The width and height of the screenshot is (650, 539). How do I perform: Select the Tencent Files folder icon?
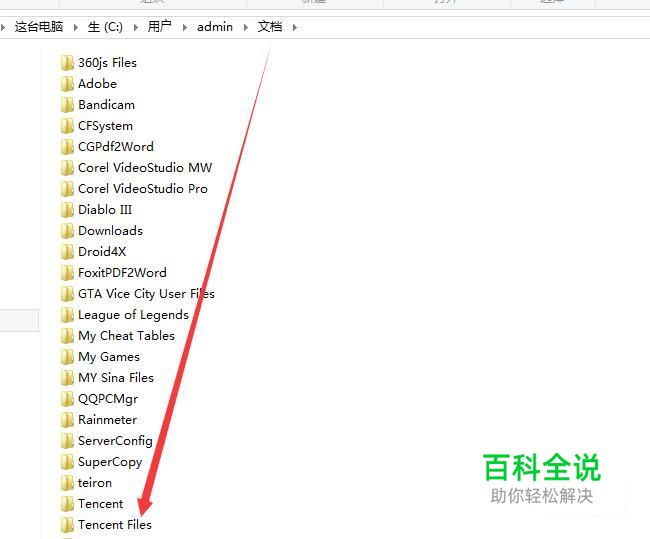(x=67, y=525)
